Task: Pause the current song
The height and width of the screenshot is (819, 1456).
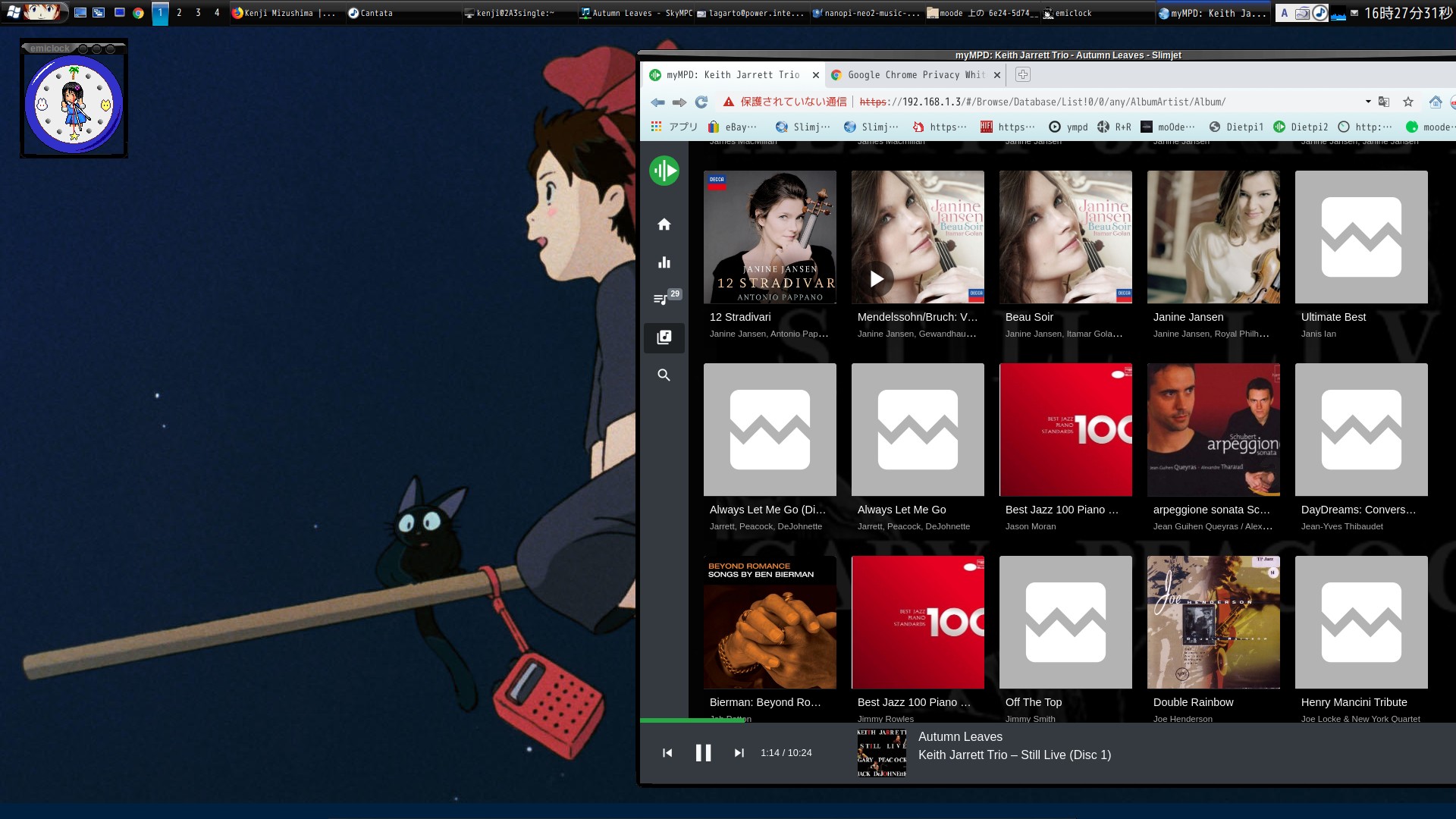Action: click(703, 753)
